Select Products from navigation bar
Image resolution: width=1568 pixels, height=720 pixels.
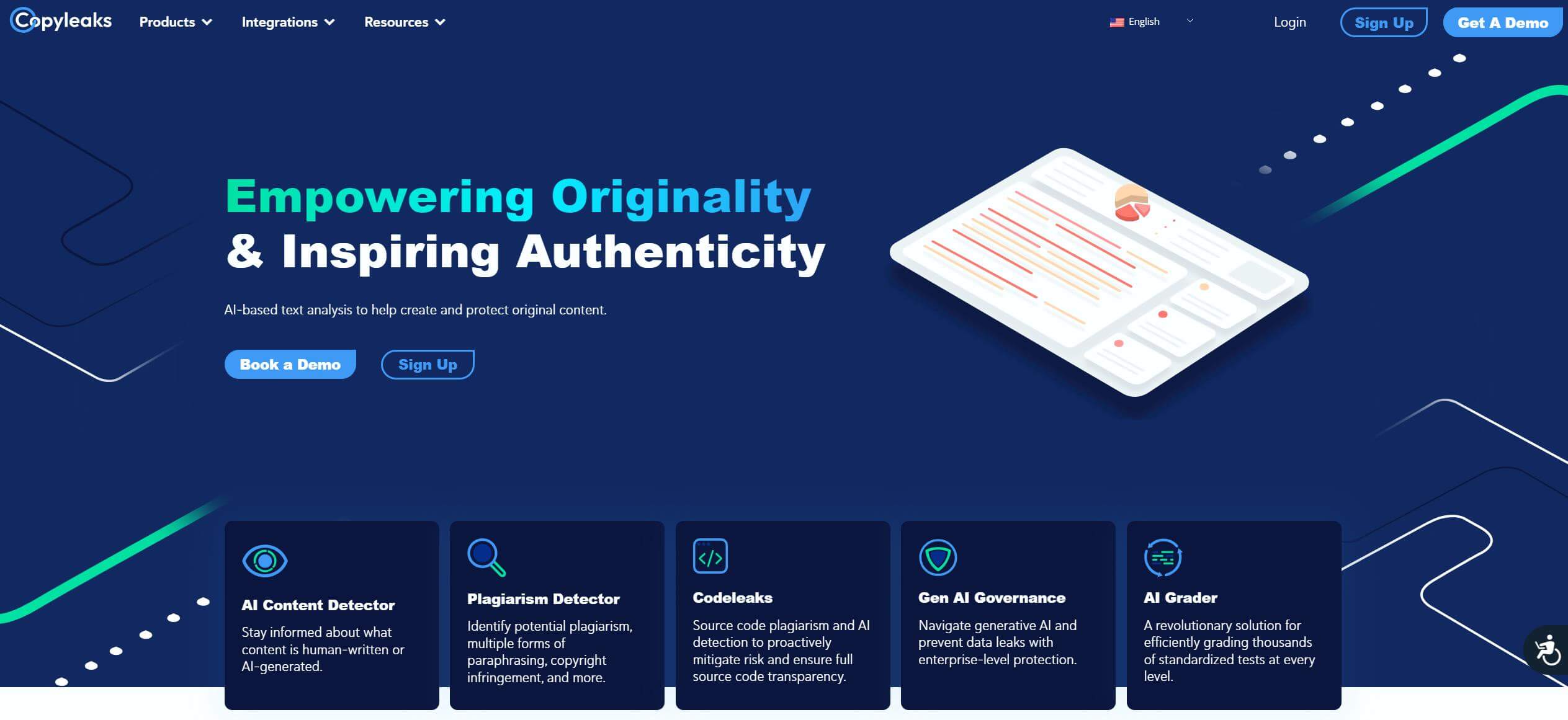click(x=176, y=21)
